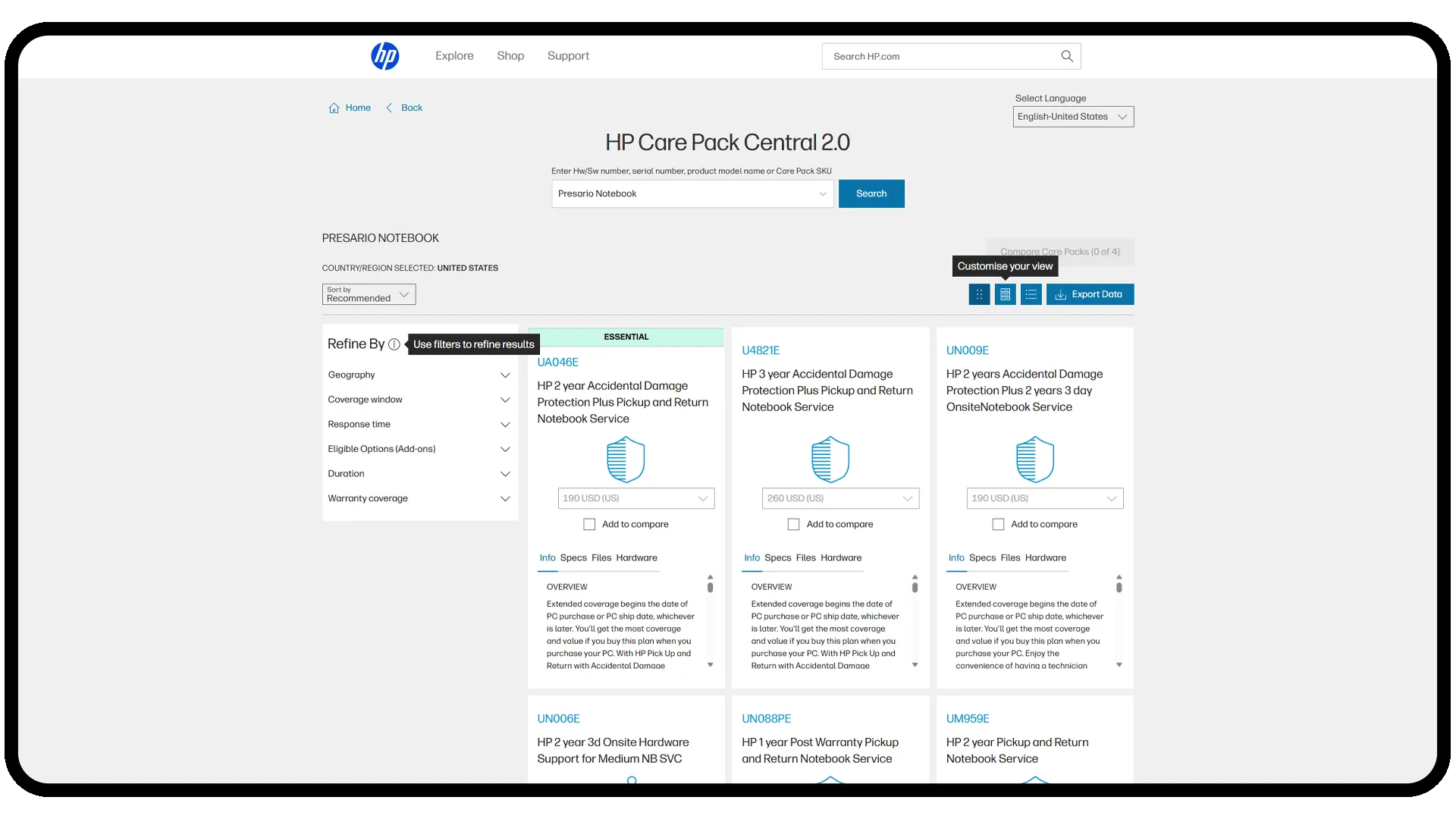The image size is (1456, 819).
Task: Switch to the Specs tab on UA046E card
Action: (573, 558)
